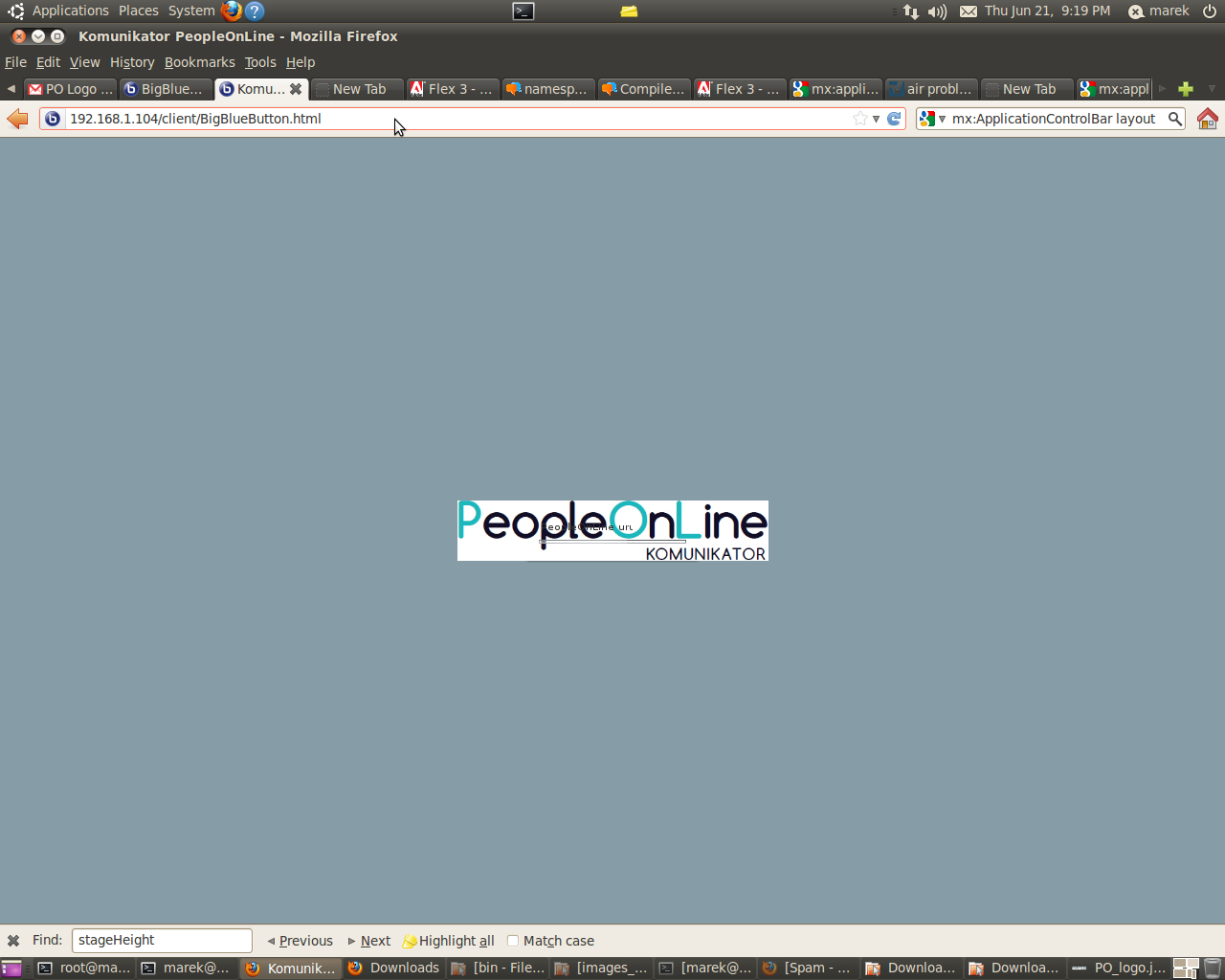Screen dimensions: 1225x980
Task: Click the Firefox back arrow button
Action: click(17, 119)
